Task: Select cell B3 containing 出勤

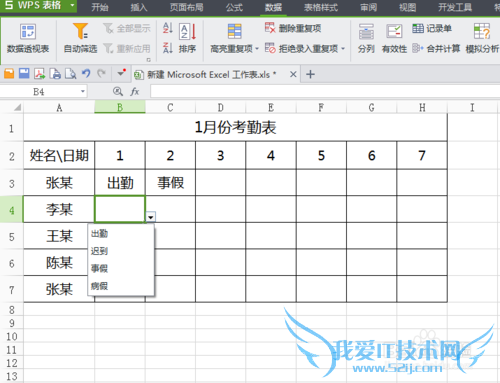Action: click(120, 183)
